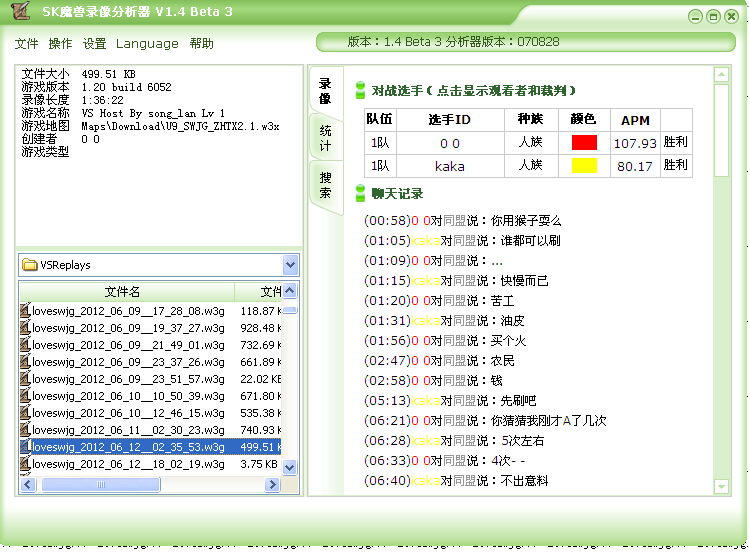The width and height of the screenshot is (749, 553).
Task: Click the 选手ID column header
Action: 450,119
